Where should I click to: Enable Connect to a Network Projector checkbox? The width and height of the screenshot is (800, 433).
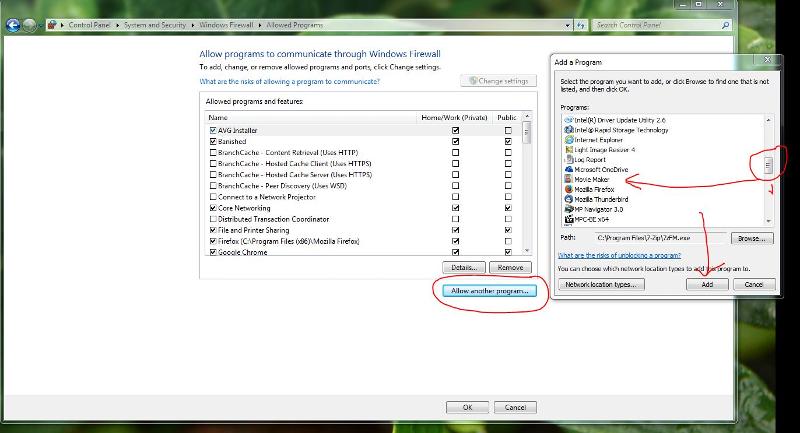point(213,197)
